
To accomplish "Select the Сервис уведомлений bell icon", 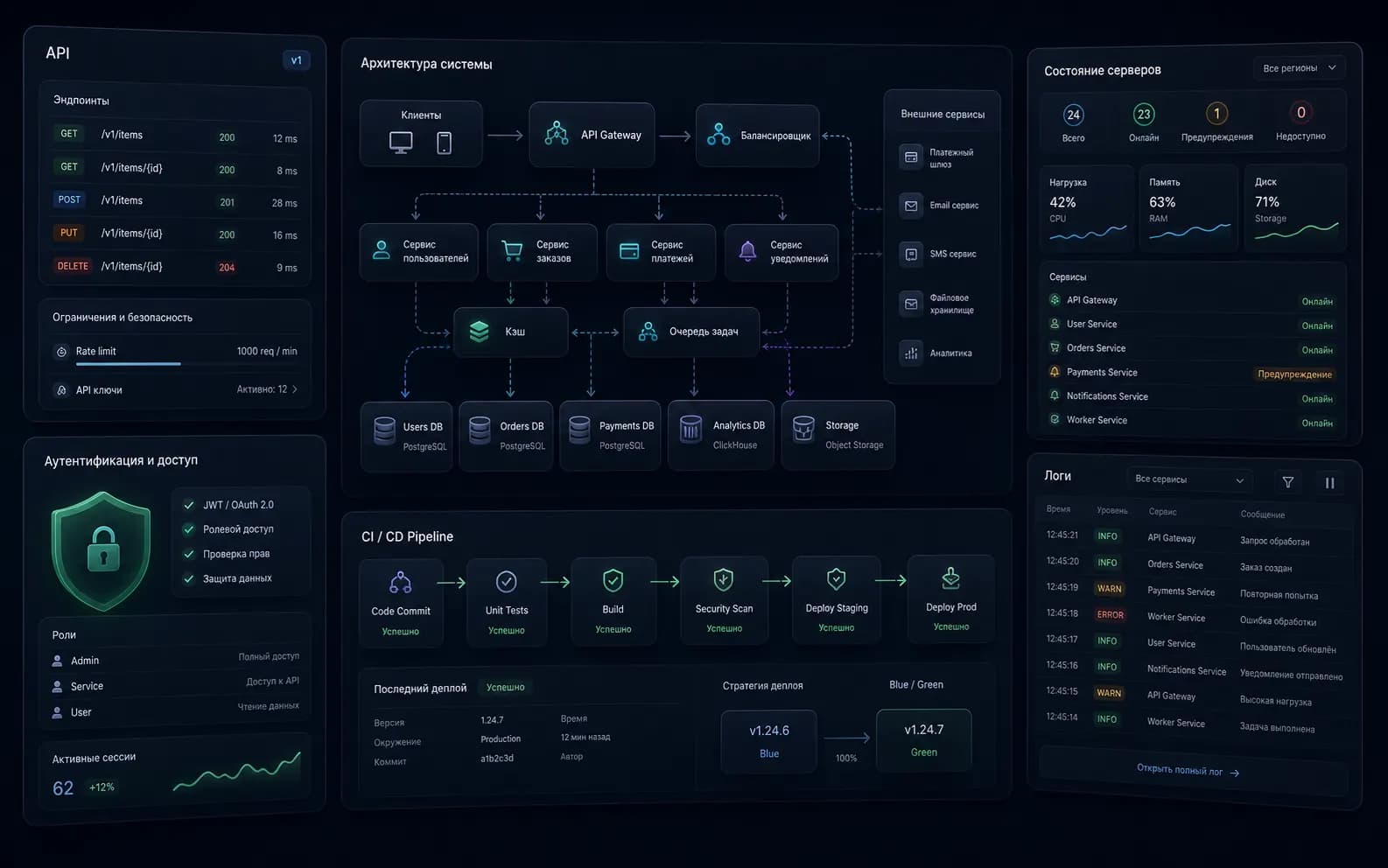I will click(x=747, y=251).
